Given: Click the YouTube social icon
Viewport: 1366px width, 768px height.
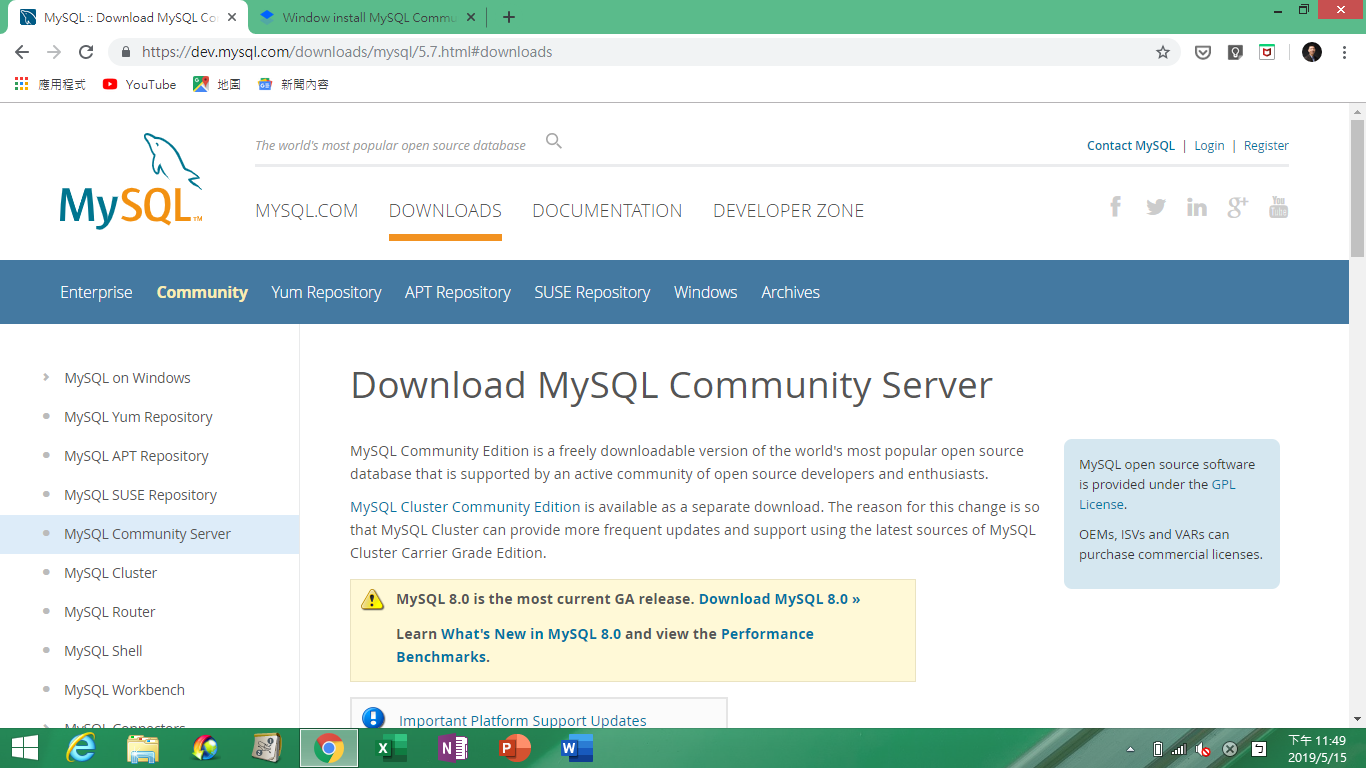Looking at the screenshot, I should 1278,206.
